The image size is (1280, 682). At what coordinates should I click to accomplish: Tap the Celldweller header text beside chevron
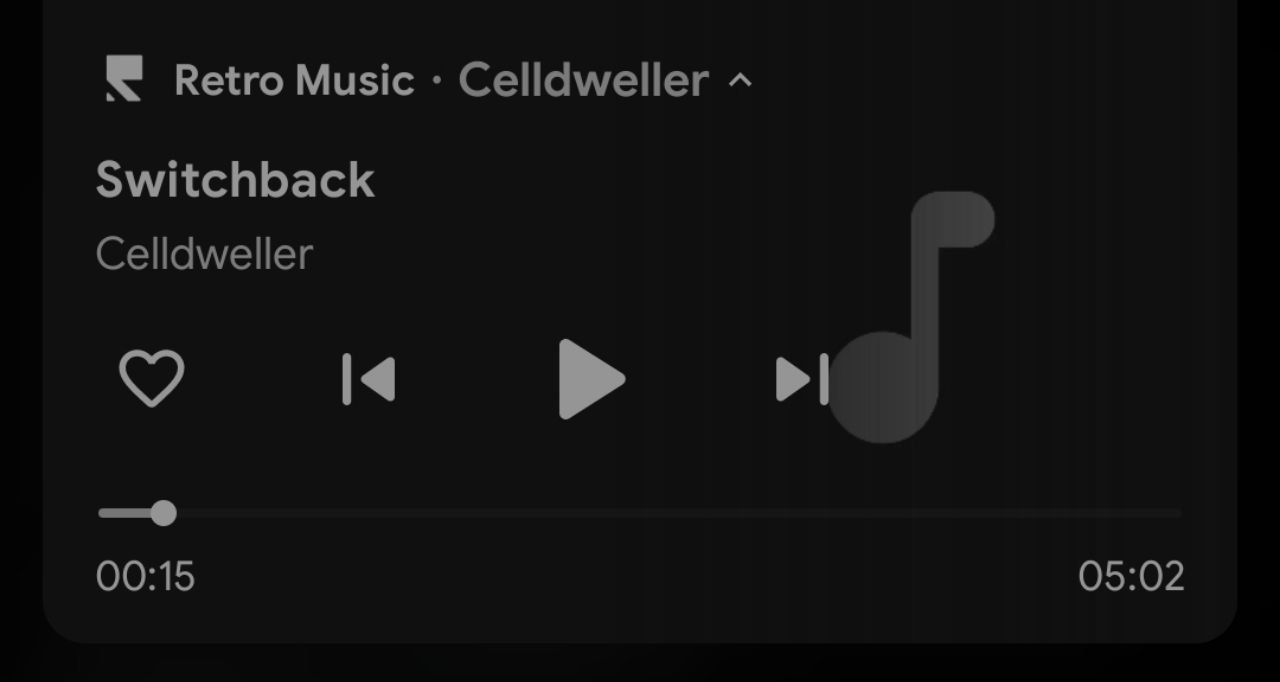coord(584,80)
